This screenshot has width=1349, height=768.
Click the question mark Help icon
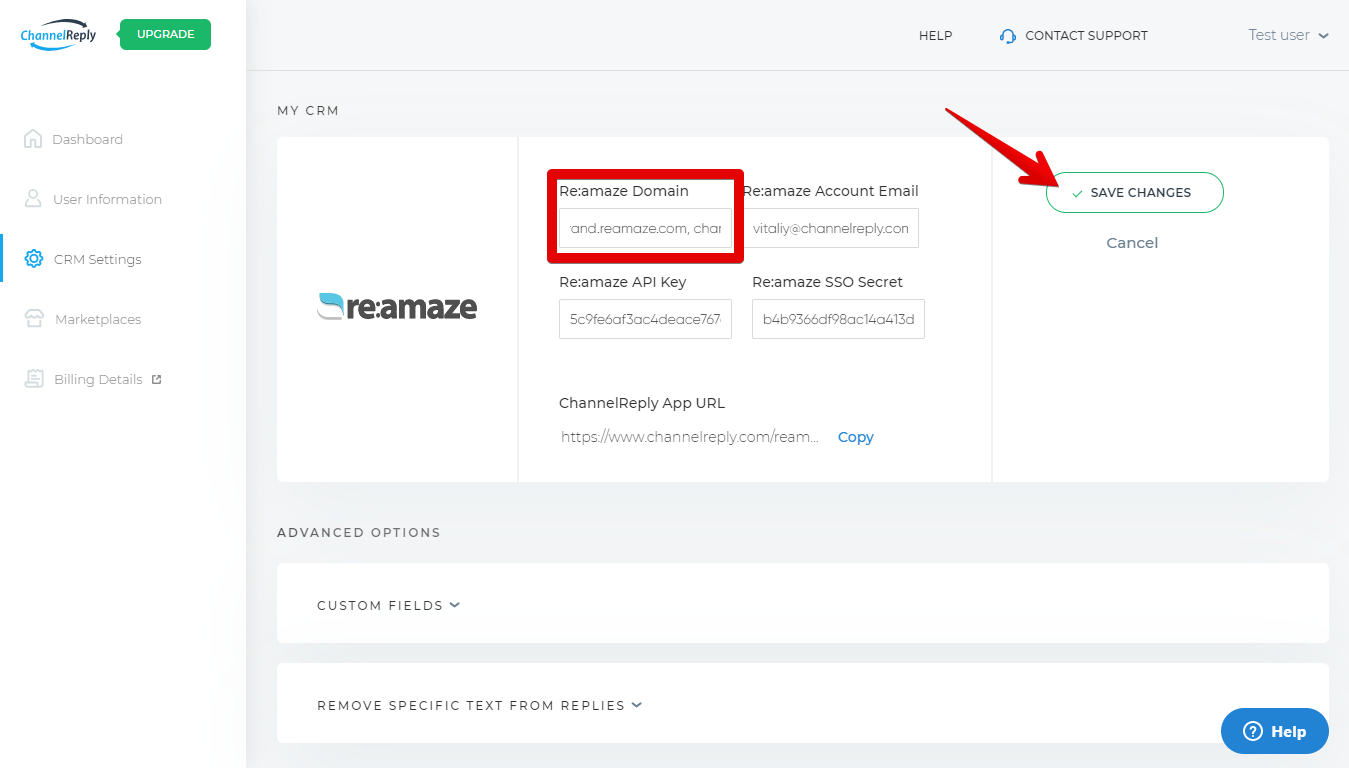pos(1253,731)
